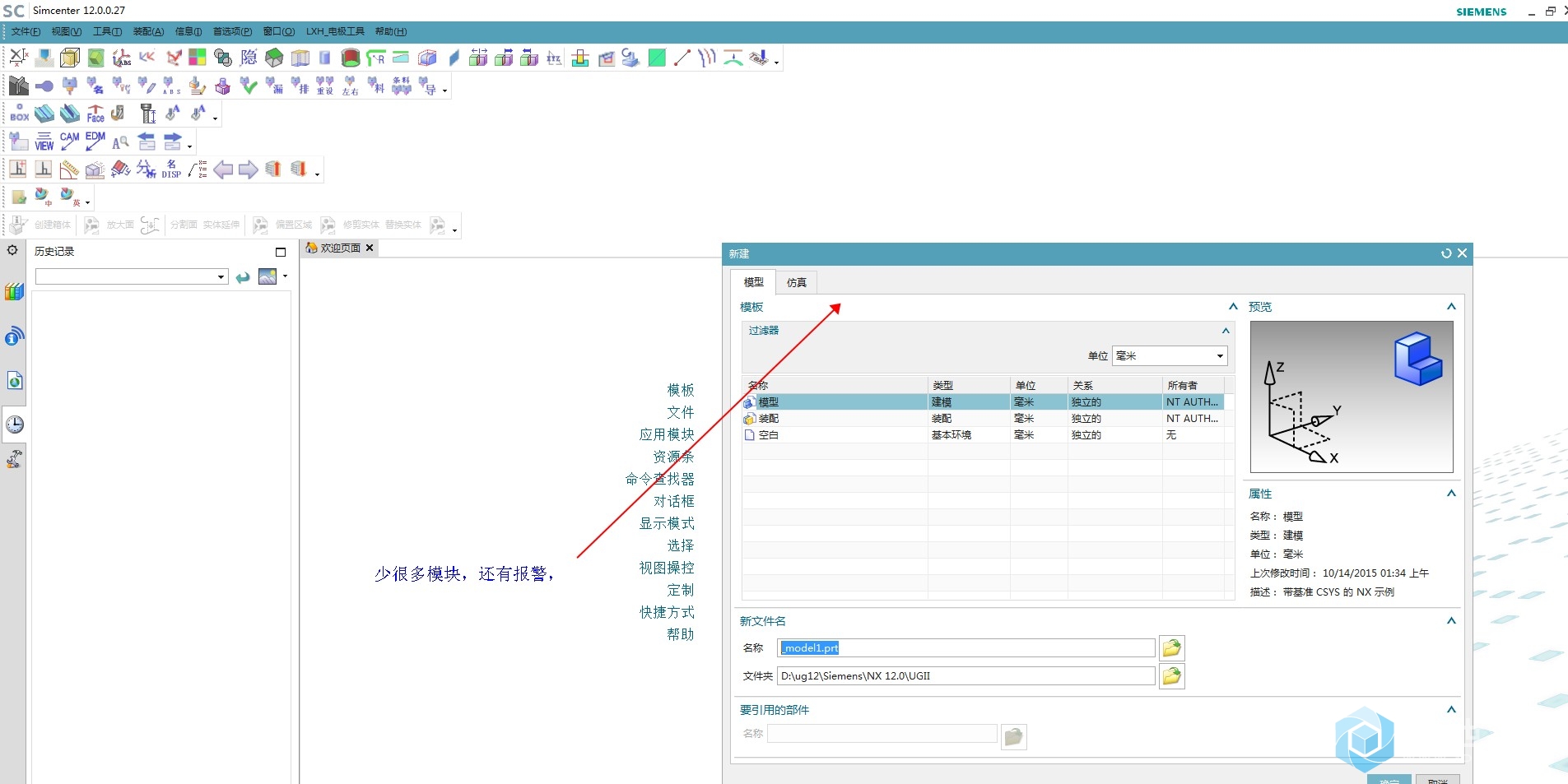Click the yellow wireframe box icon

(70, 58)
